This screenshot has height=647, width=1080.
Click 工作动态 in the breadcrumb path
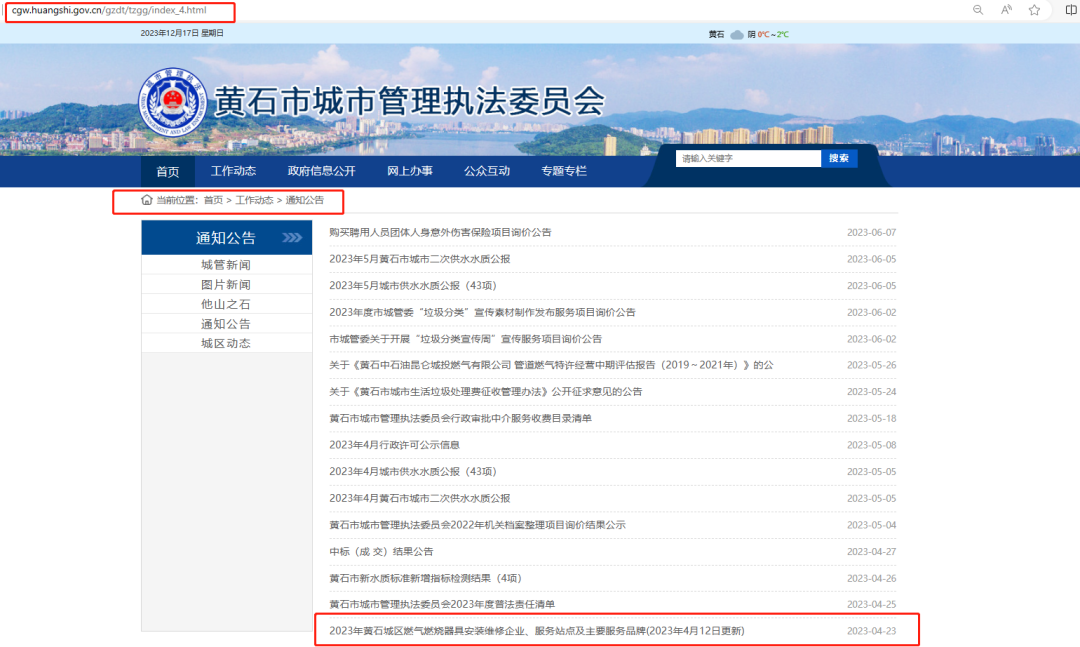pyautogui.click(x=254, y=200)
